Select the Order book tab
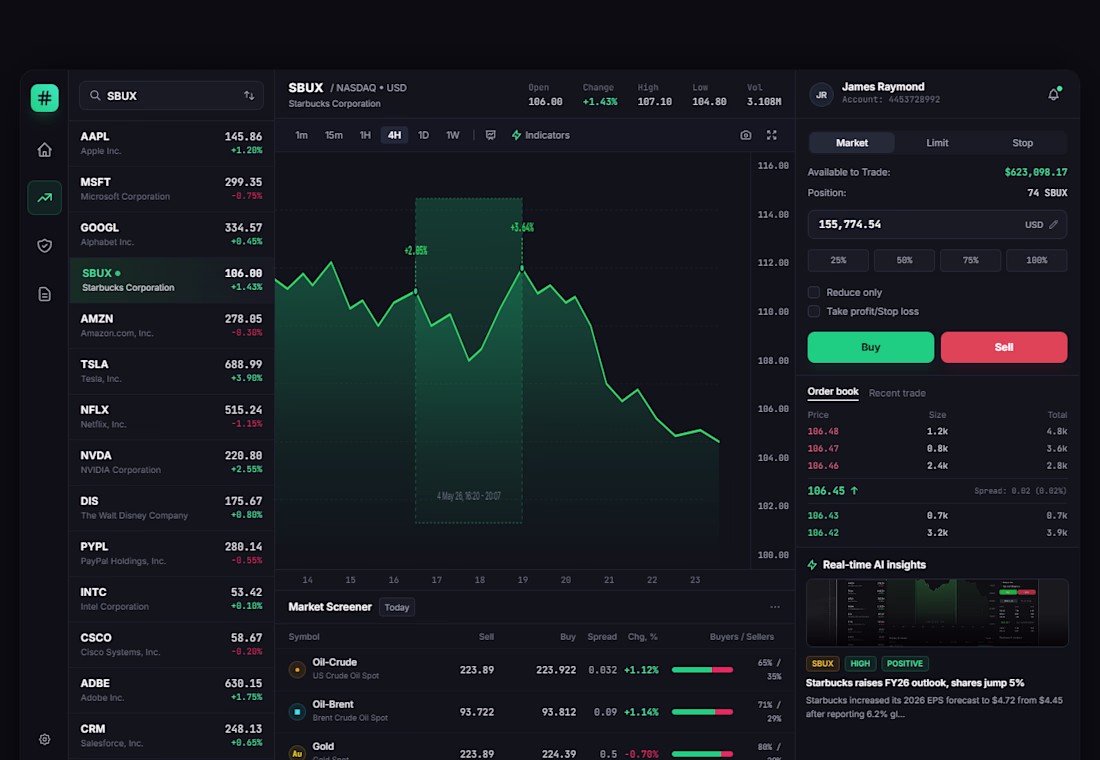 click(x=833, y=392)
